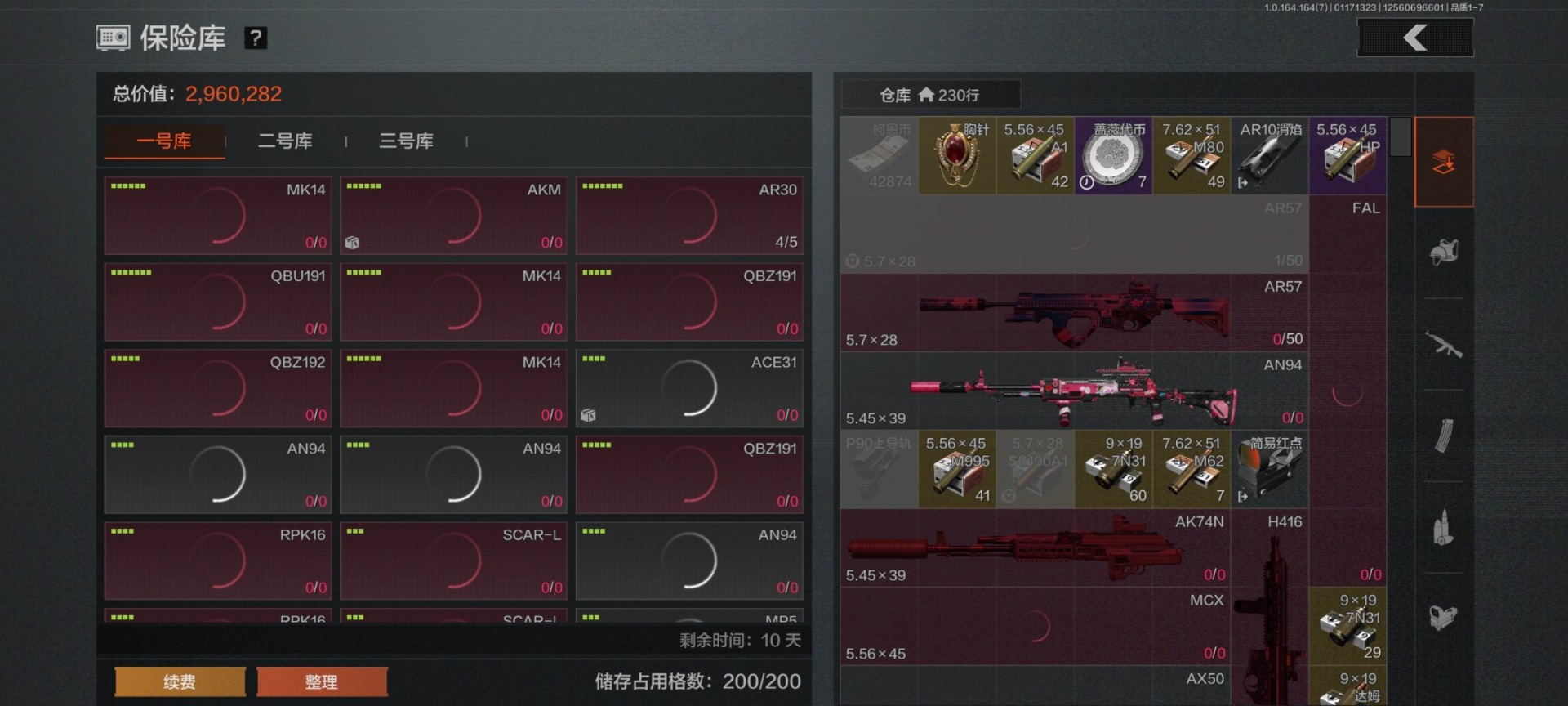Filter warehouse by red dot sight attachments icon
The height and width of the screenshot is (706, 1568).
click(x=1444, y=617)
